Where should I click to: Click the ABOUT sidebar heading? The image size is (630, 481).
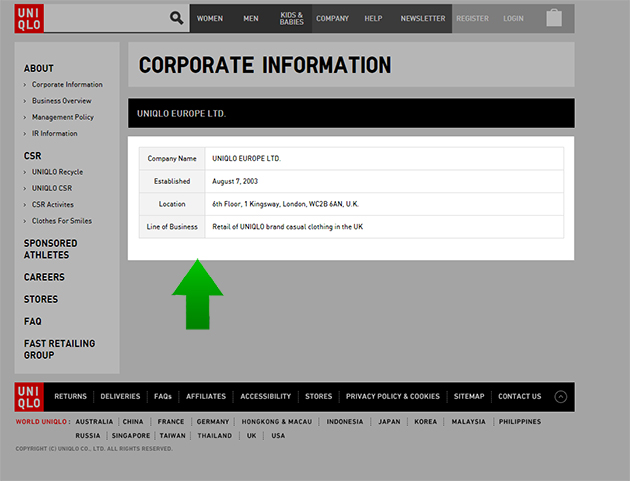(39, 68)
